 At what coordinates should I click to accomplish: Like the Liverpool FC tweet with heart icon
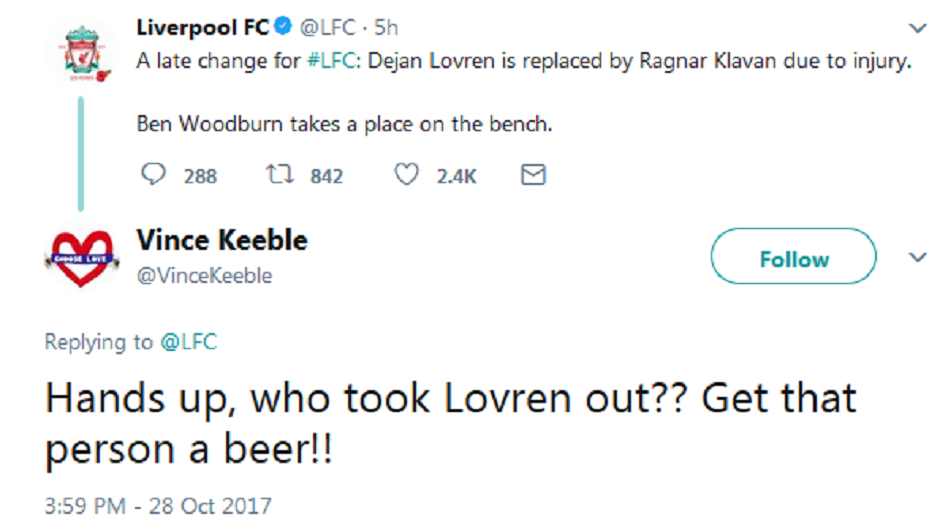(x=405, y=175)
